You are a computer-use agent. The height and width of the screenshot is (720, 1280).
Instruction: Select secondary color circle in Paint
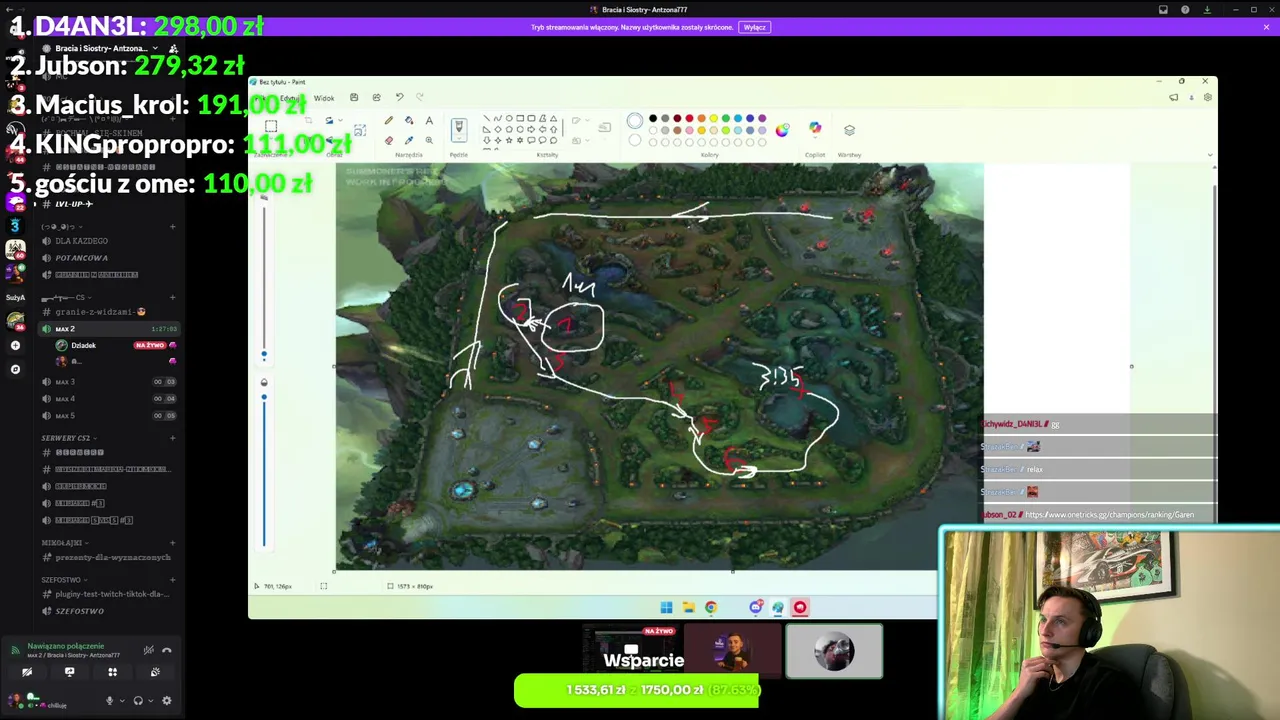(635, 140)
